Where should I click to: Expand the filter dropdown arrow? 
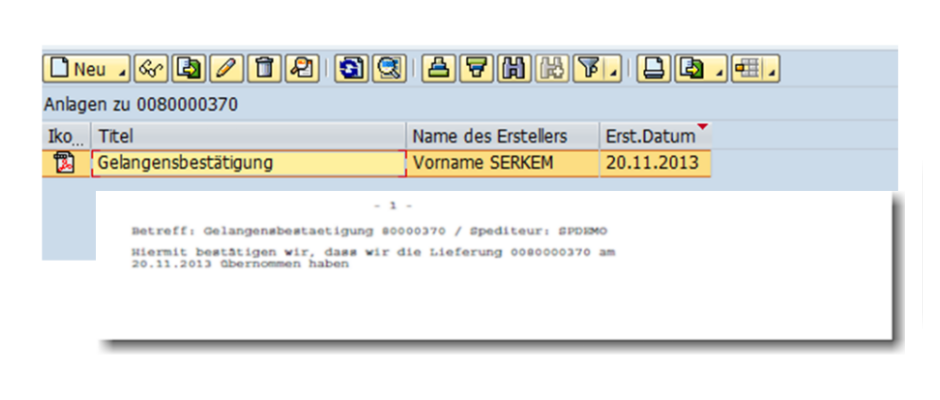tap(612, 70)
